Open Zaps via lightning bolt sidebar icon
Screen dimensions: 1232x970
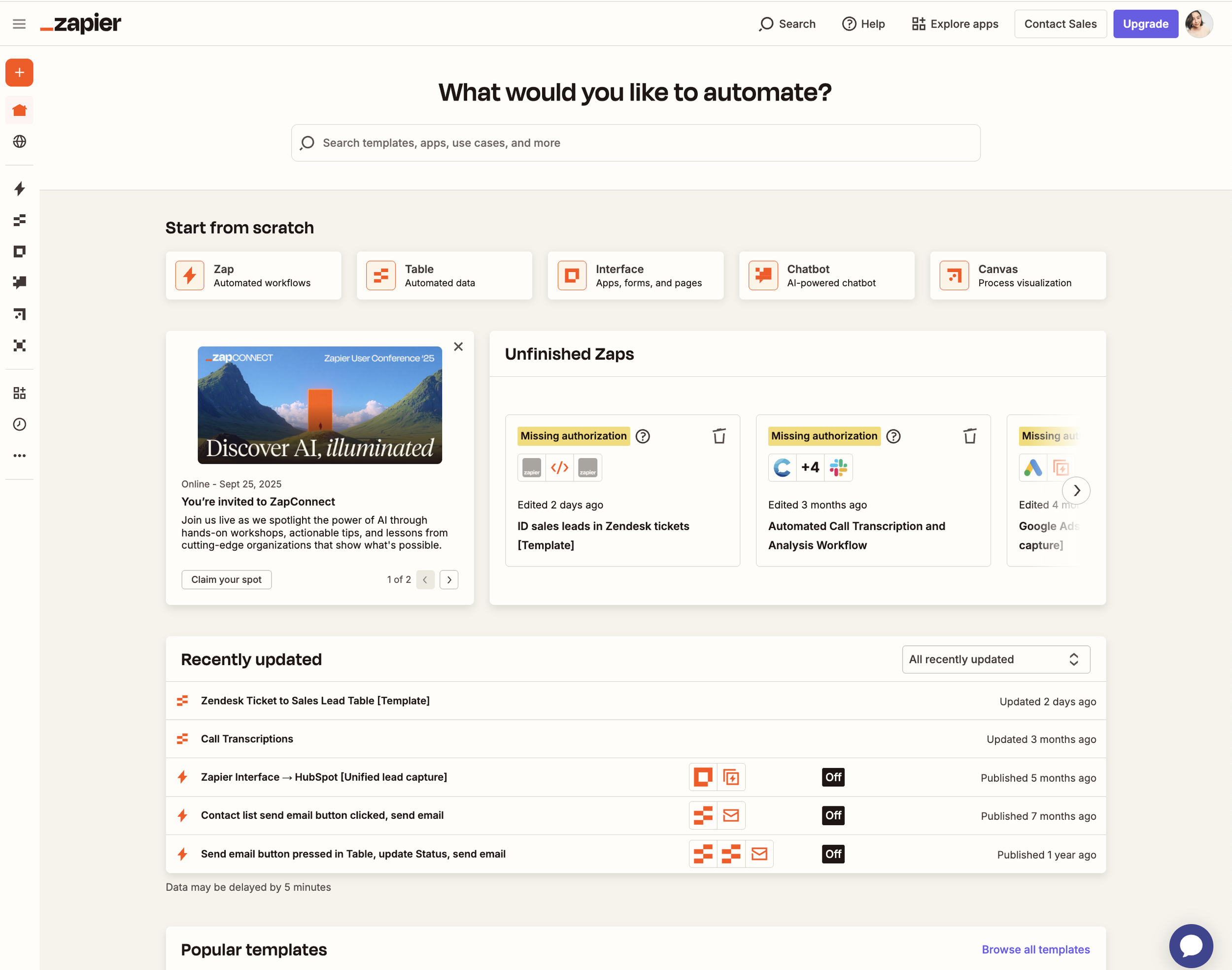pyautogui.click(x=19, y=189)
